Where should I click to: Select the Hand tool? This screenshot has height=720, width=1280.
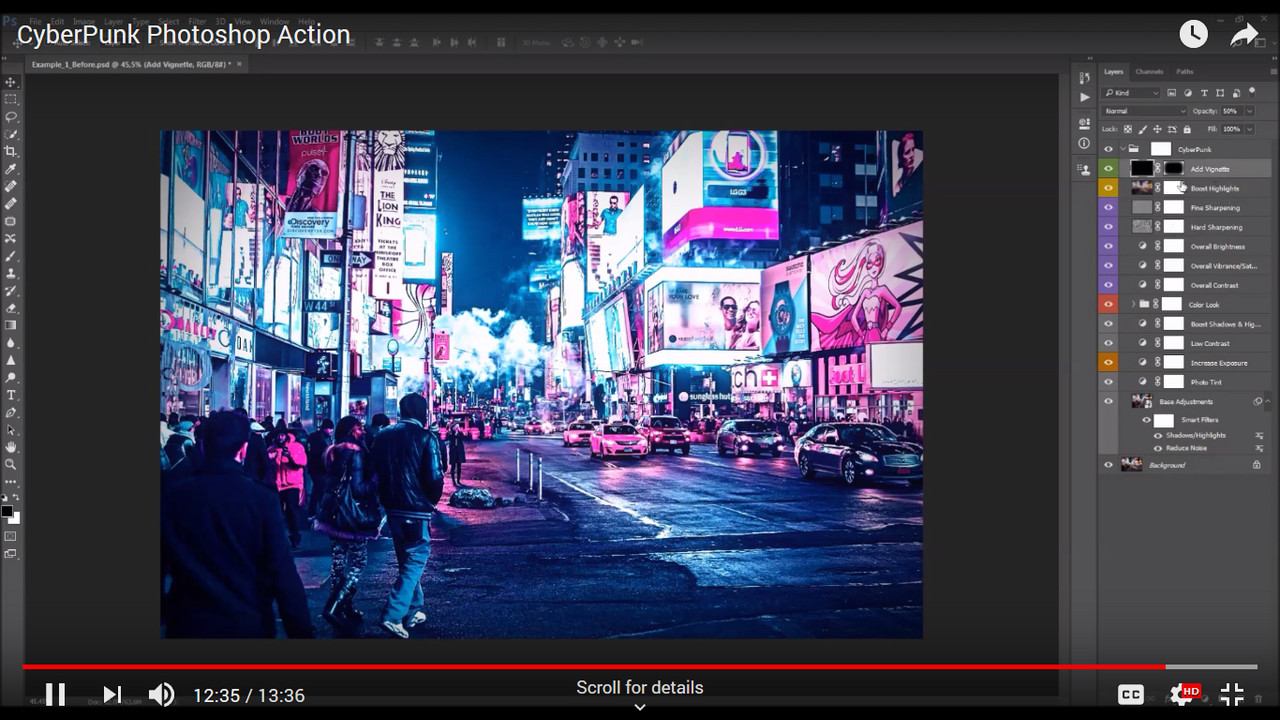point(11,447)
